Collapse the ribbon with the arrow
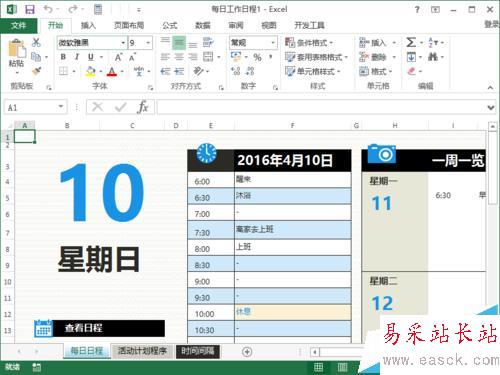 point(490,87)
